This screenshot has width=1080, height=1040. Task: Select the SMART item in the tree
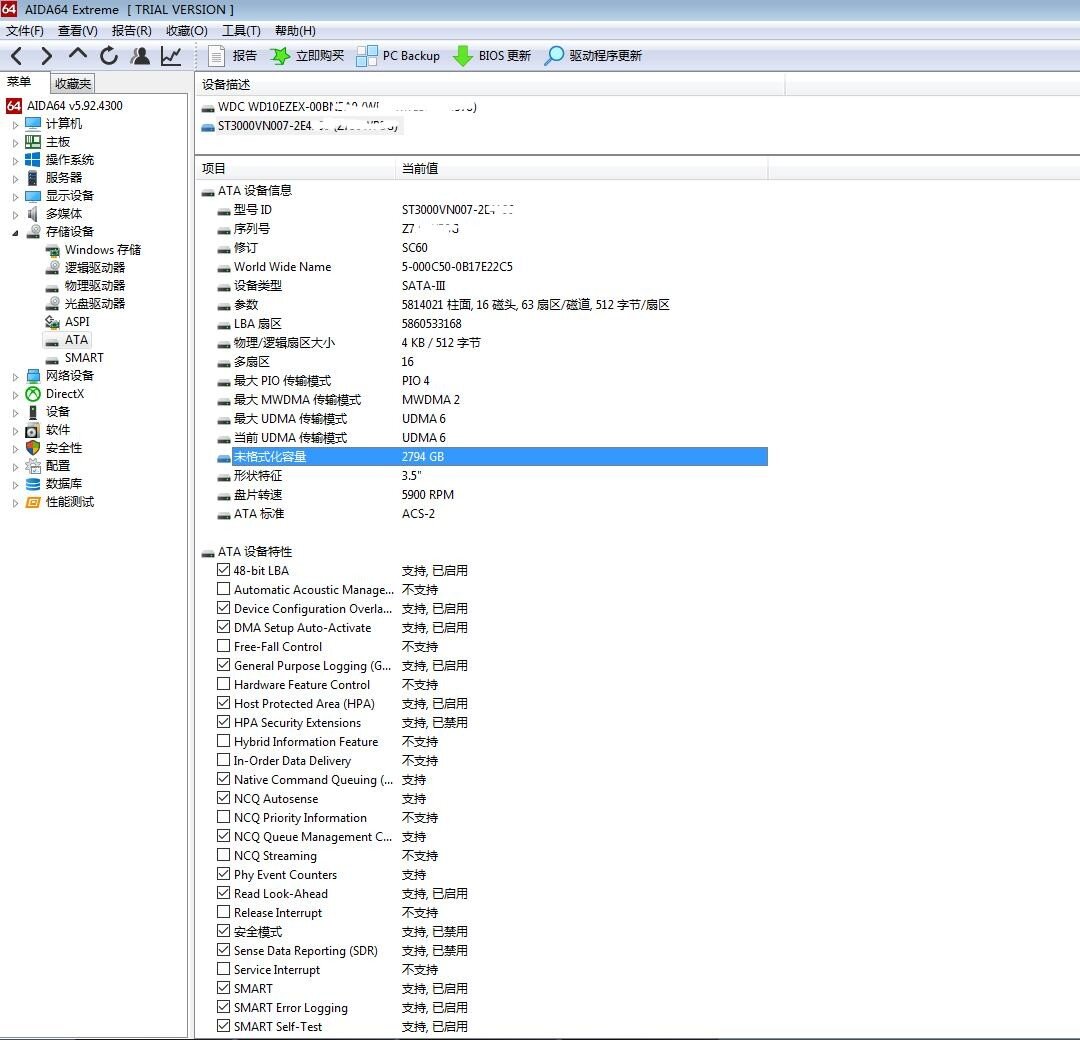[84, 358]
